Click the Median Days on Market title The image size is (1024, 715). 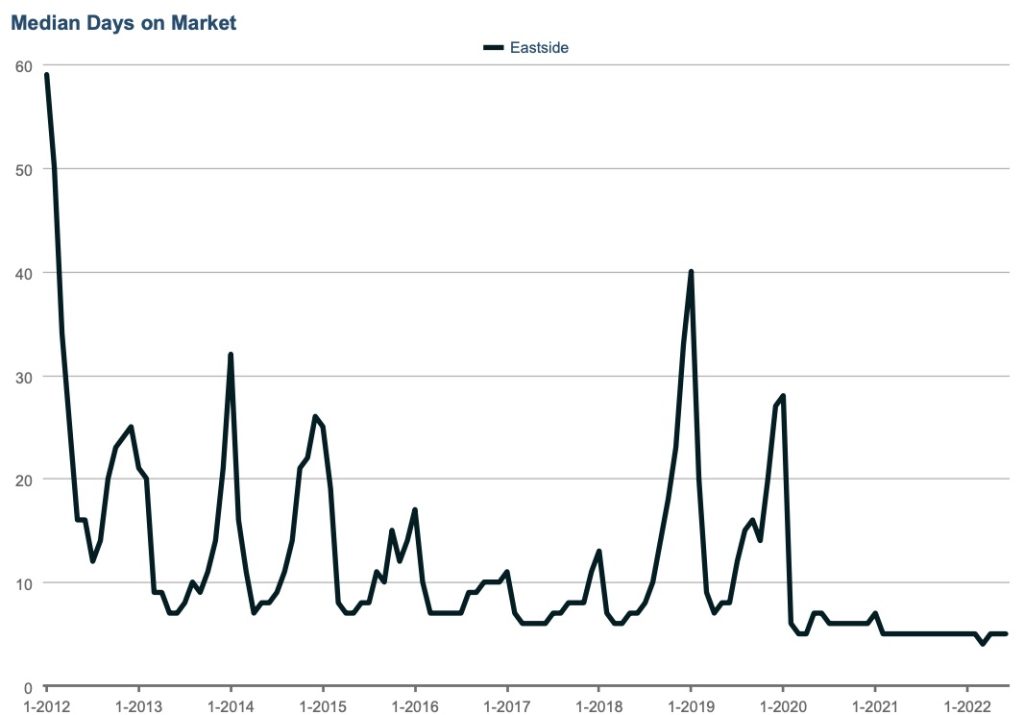click(x=124, y=22)
